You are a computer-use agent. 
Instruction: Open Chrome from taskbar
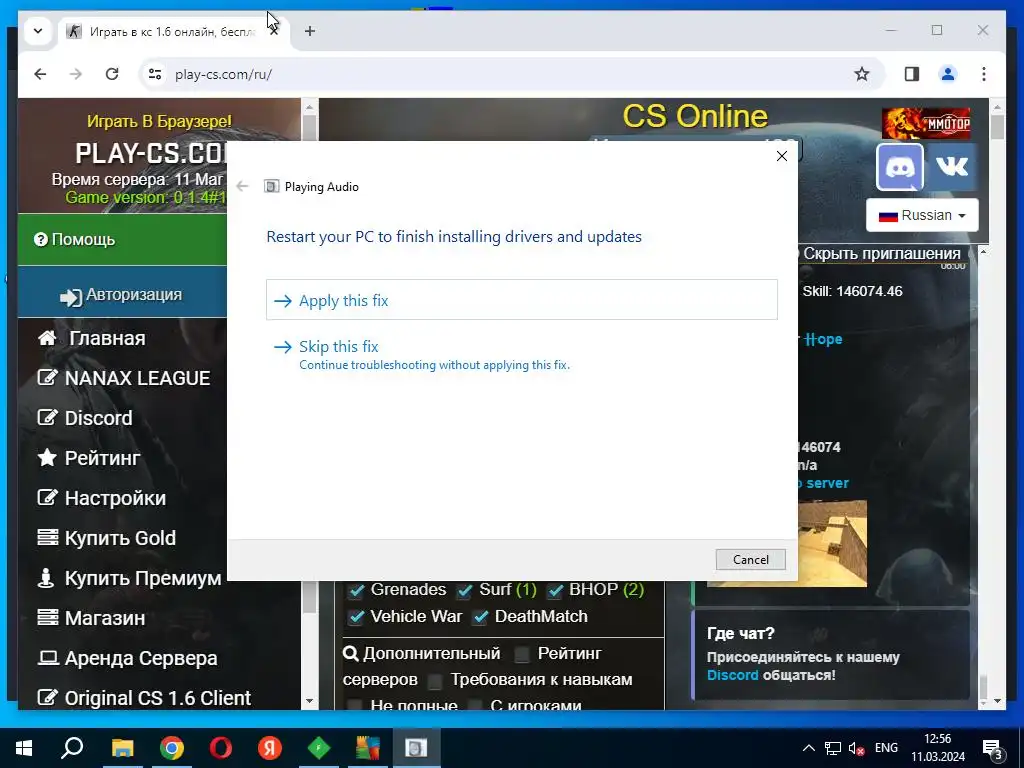pyautogui.click(x=172, y=748)
